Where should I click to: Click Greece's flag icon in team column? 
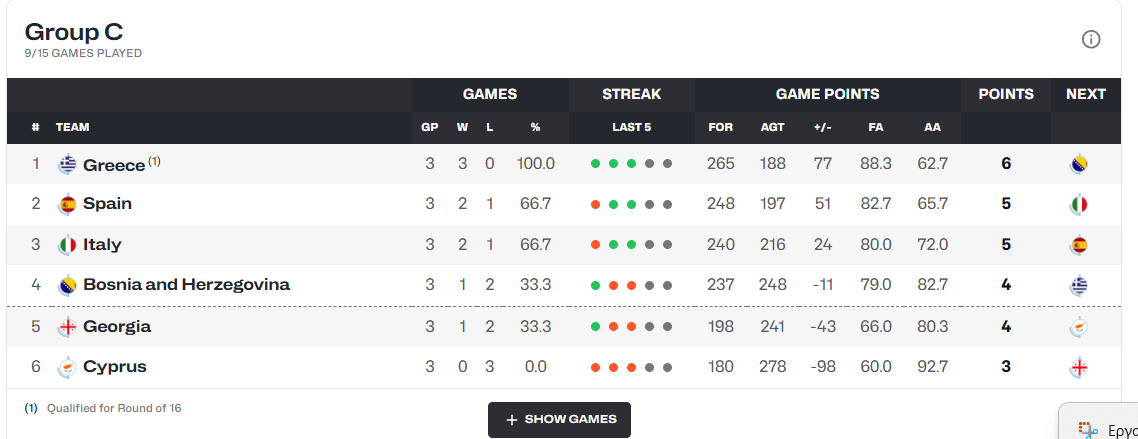[x=67, y=165]
